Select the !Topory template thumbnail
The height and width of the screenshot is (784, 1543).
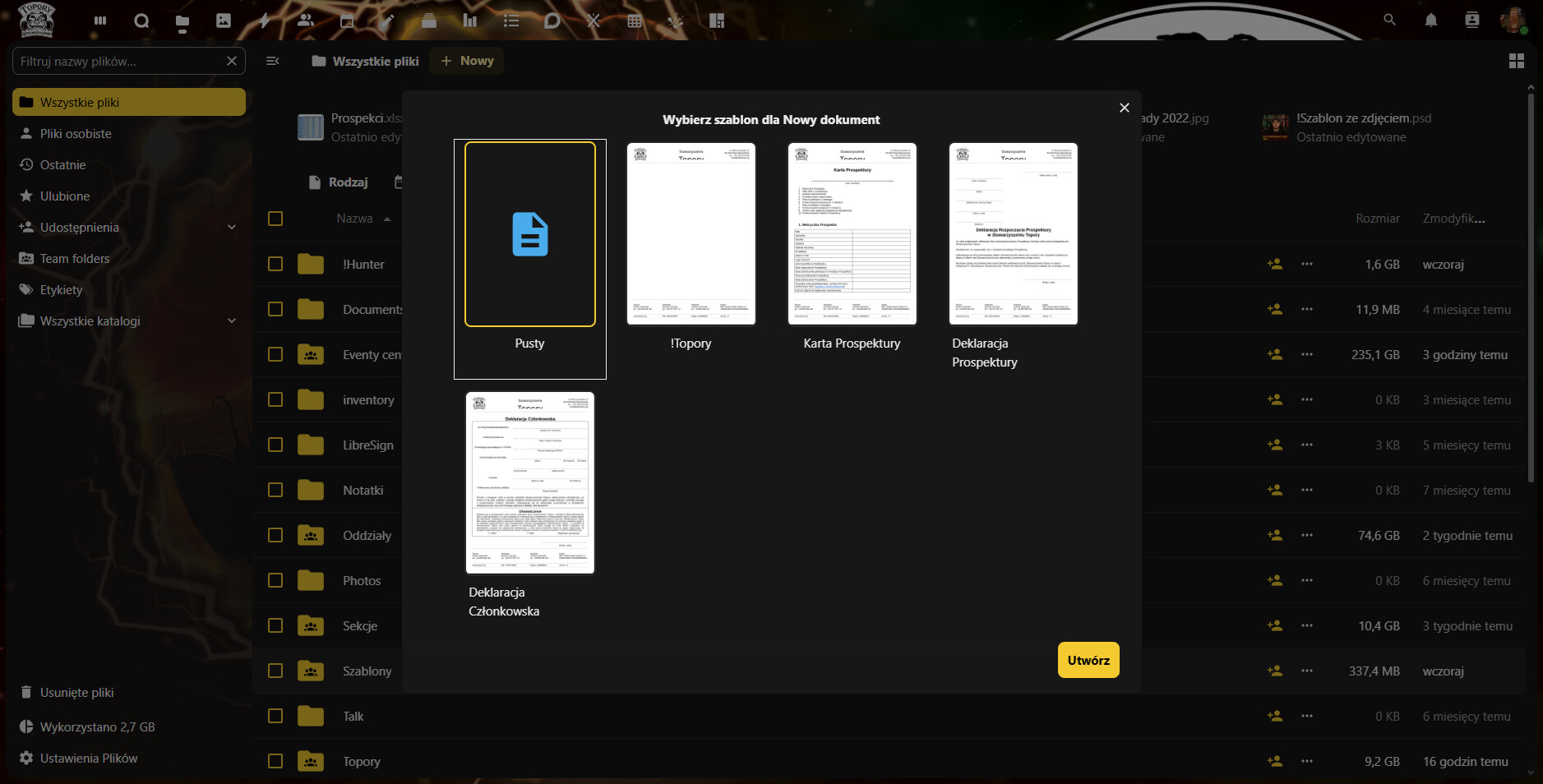tap(691, 234)
